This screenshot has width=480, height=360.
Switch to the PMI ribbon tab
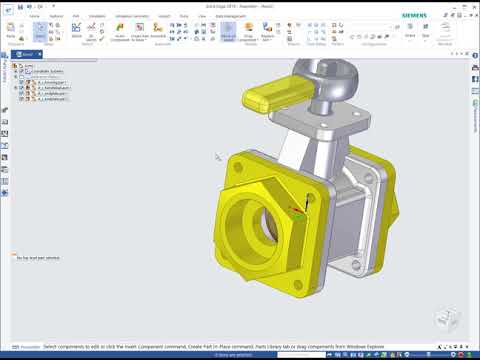pyautogui.click(x=76, y=16)
